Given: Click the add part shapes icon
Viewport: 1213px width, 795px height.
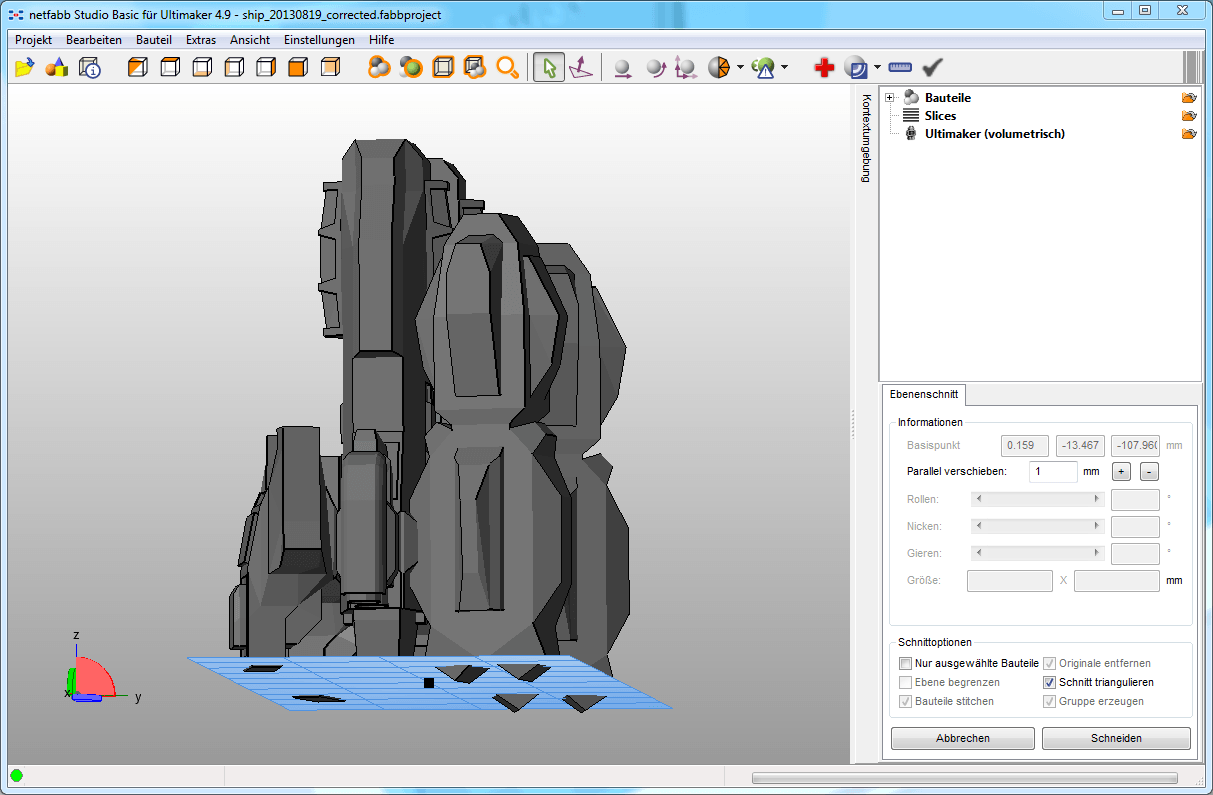Looking at the screenshot, I should (x=57, y=68).
